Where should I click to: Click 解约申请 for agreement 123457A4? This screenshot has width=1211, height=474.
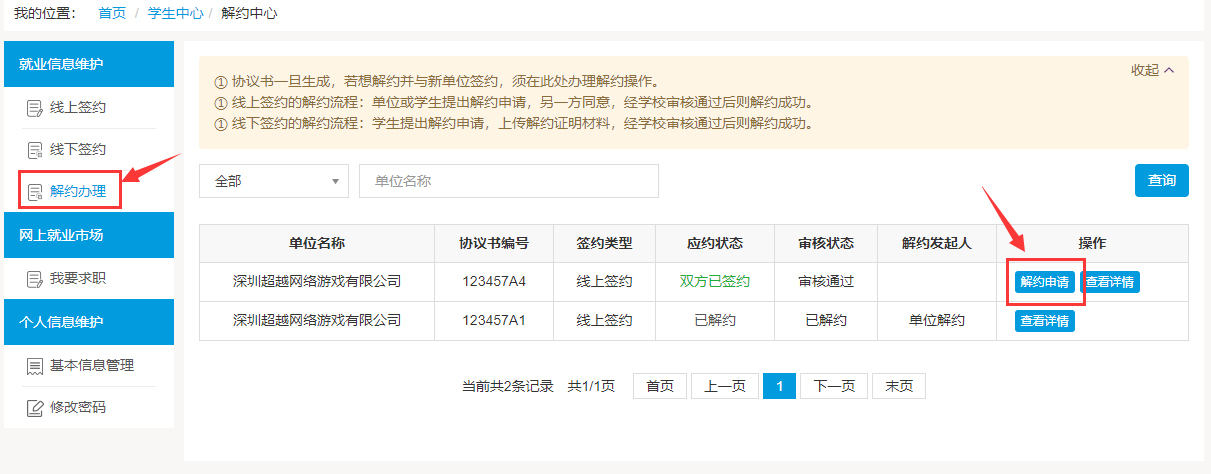1044,282
